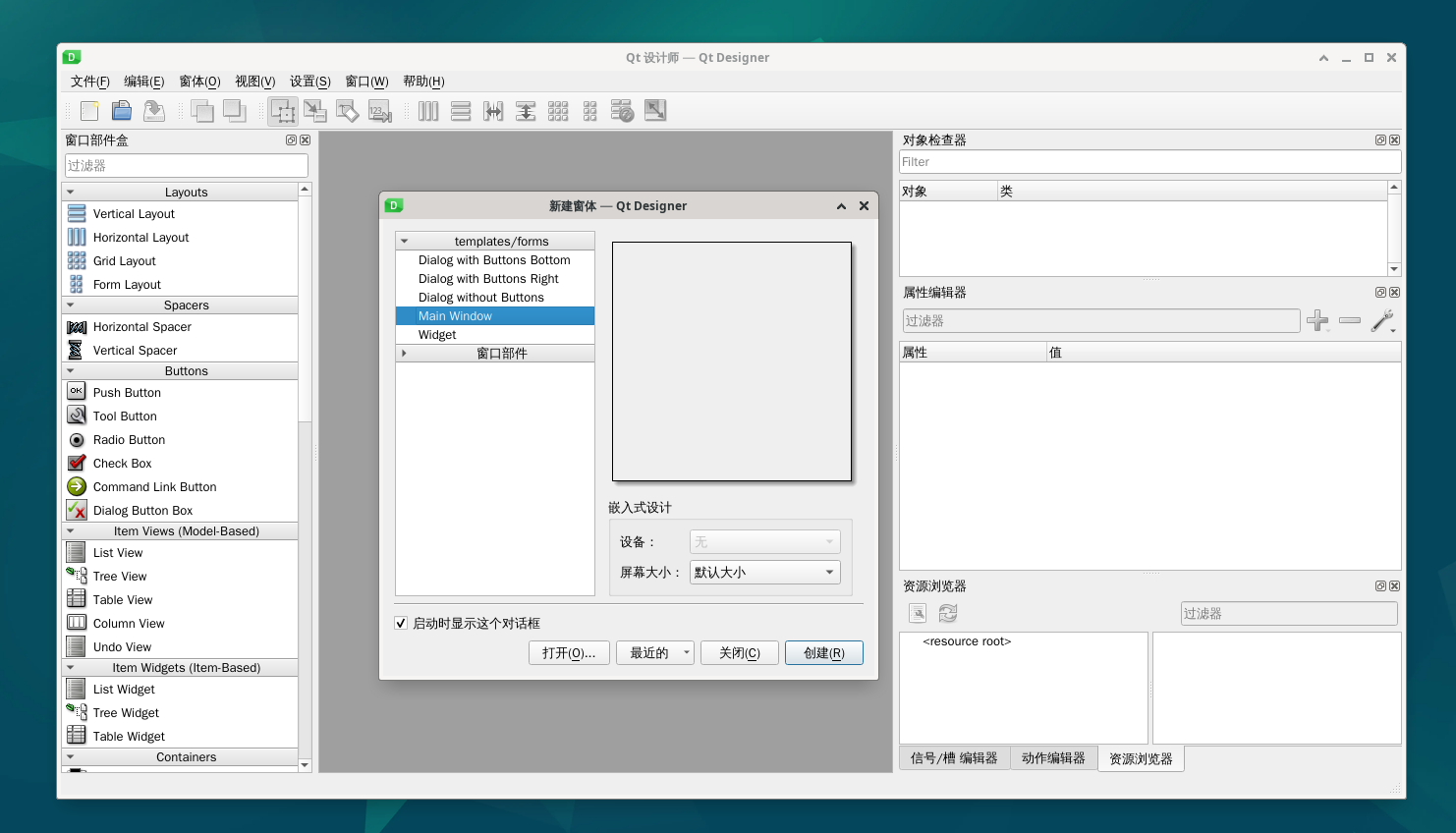Viewport: 1456px width, 833px height.
Task: Click the 创建(R) button
Action: pyautogui.click(x=824, y=653)
